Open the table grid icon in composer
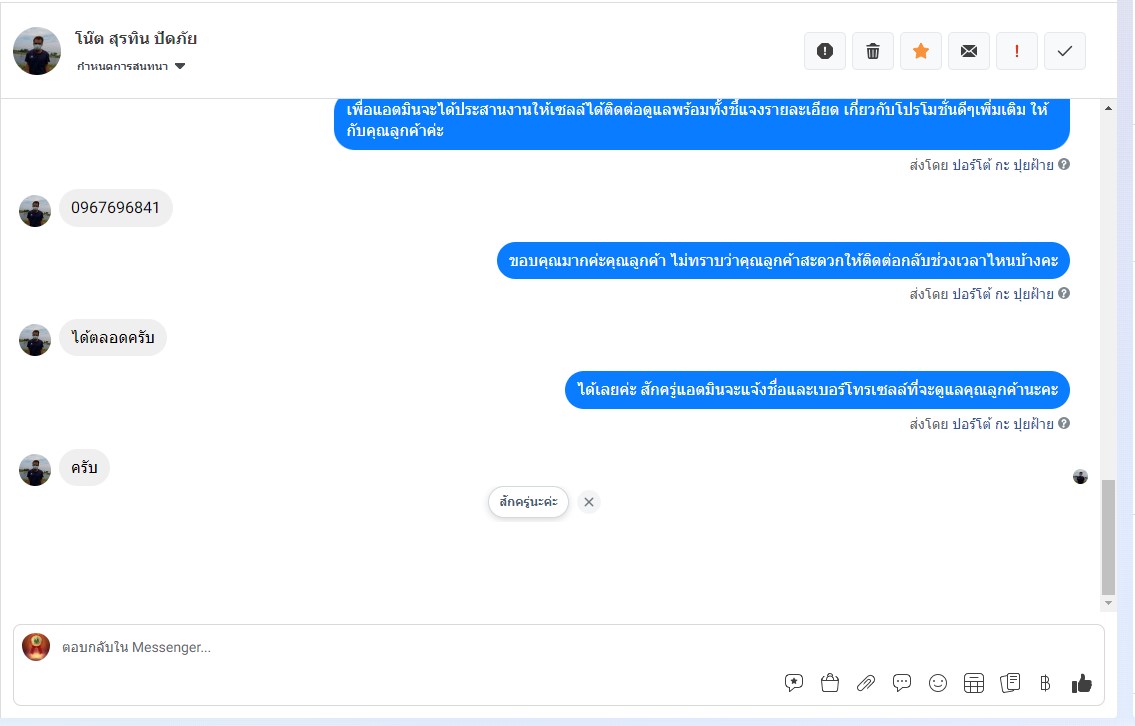 974,683
